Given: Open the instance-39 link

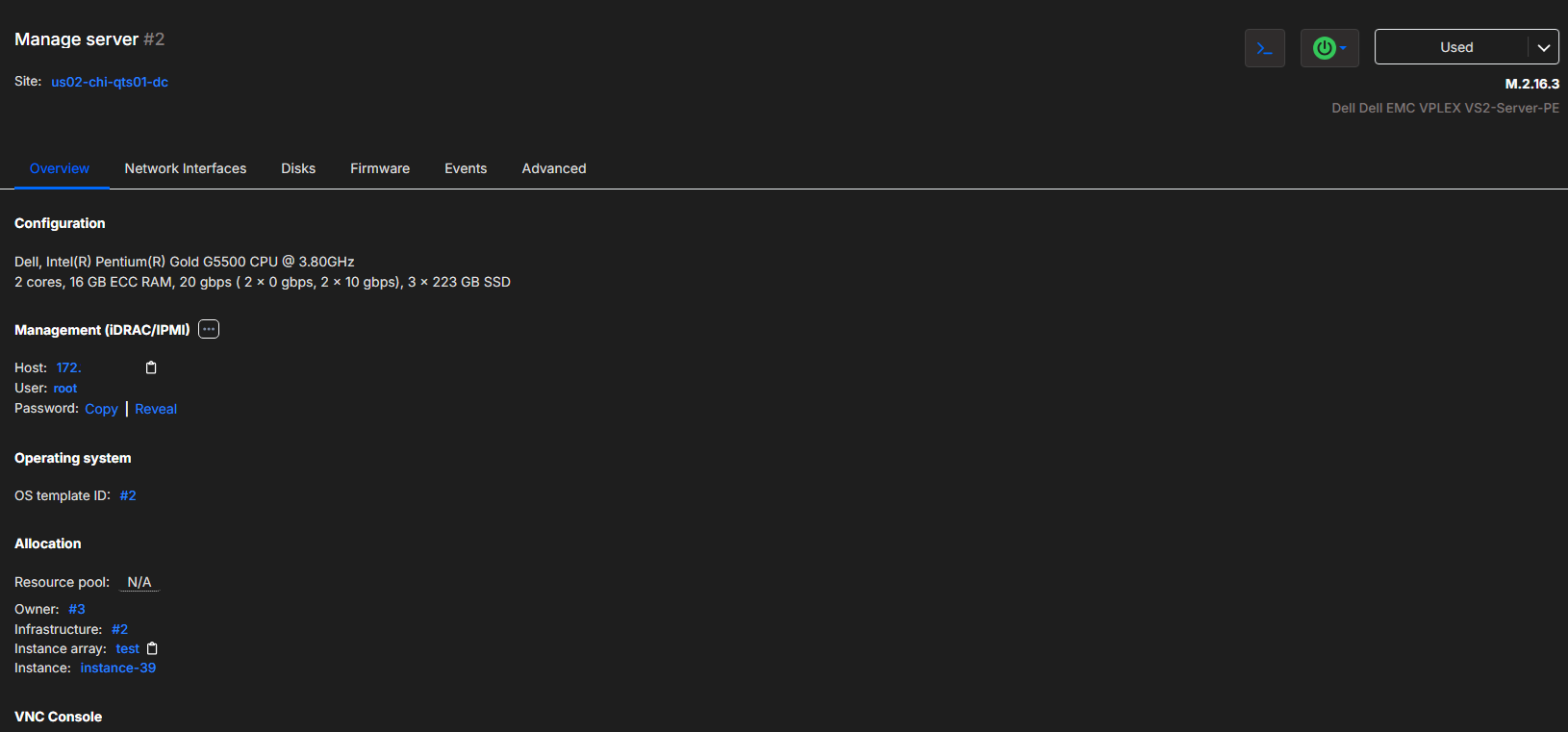Looking at the screenshot, I should pos(117,668).
